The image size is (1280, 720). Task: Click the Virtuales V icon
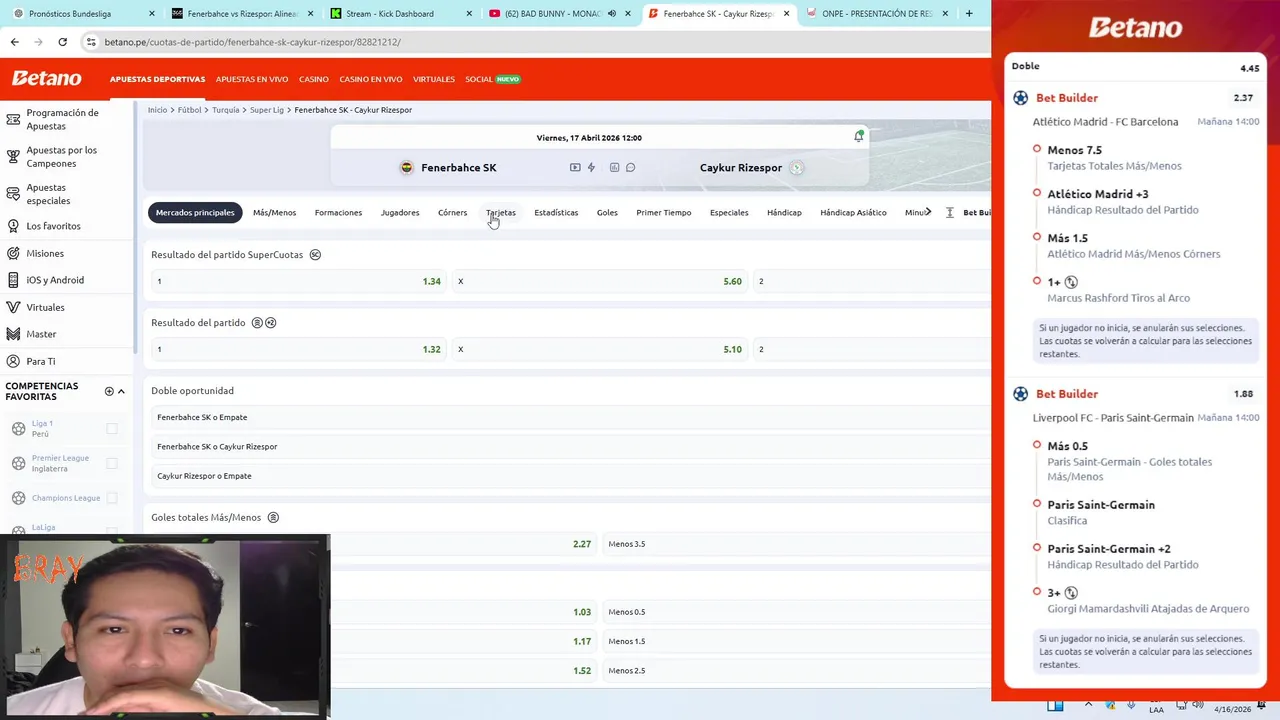coord(13,307)
